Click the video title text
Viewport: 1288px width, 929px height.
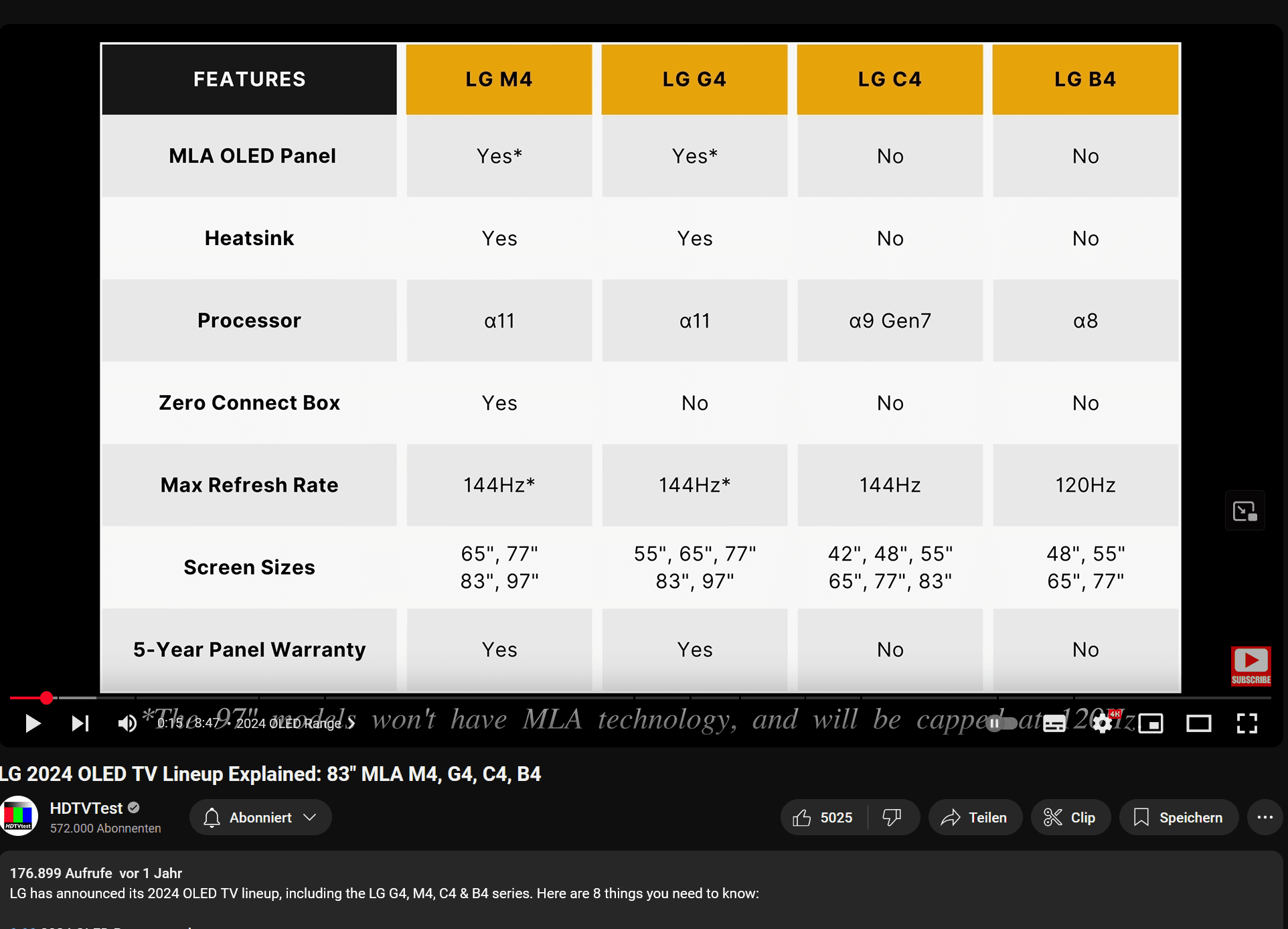tap(270, 774)
